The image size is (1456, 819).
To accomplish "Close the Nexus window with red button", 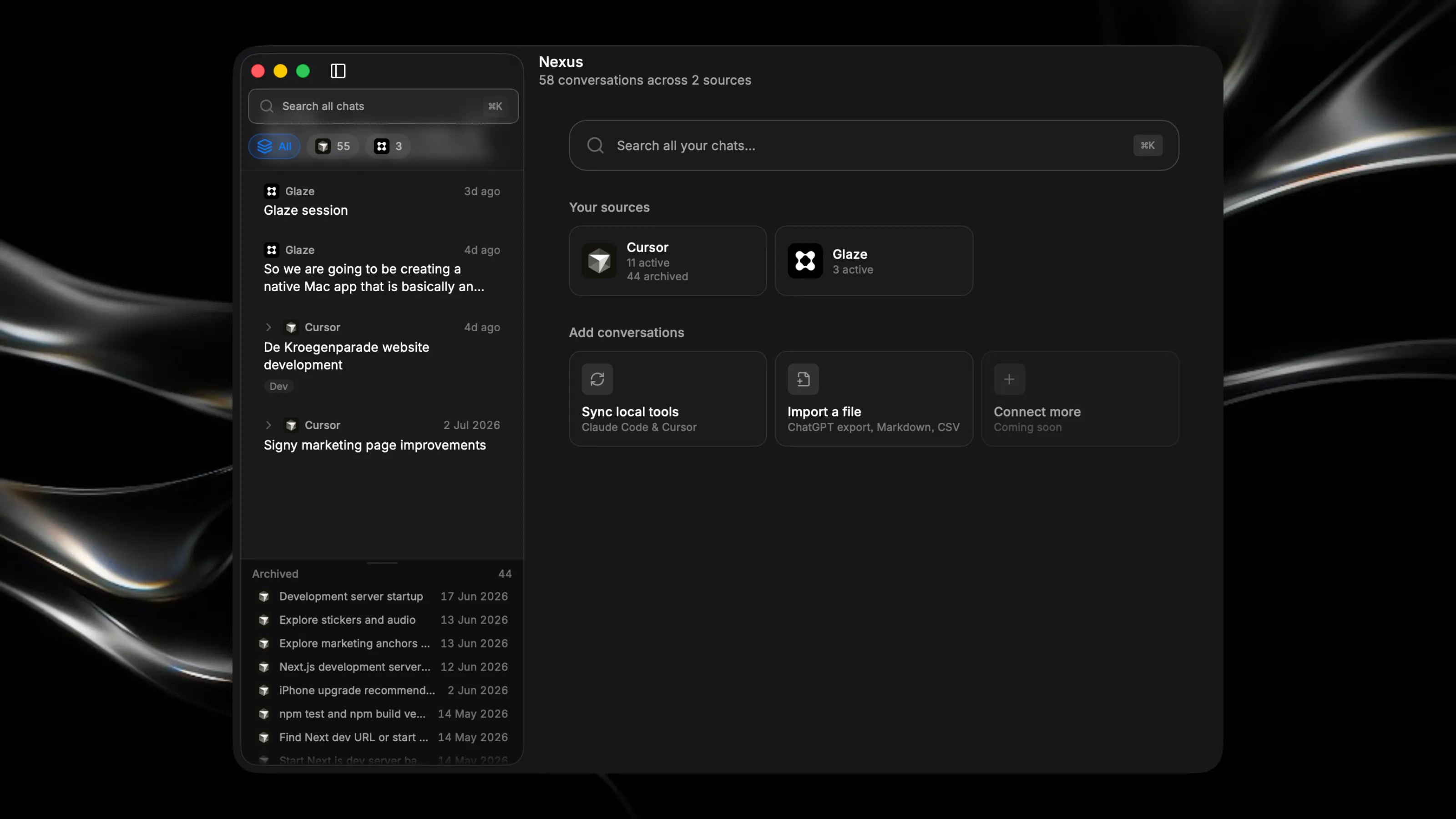I will point(258,71).
